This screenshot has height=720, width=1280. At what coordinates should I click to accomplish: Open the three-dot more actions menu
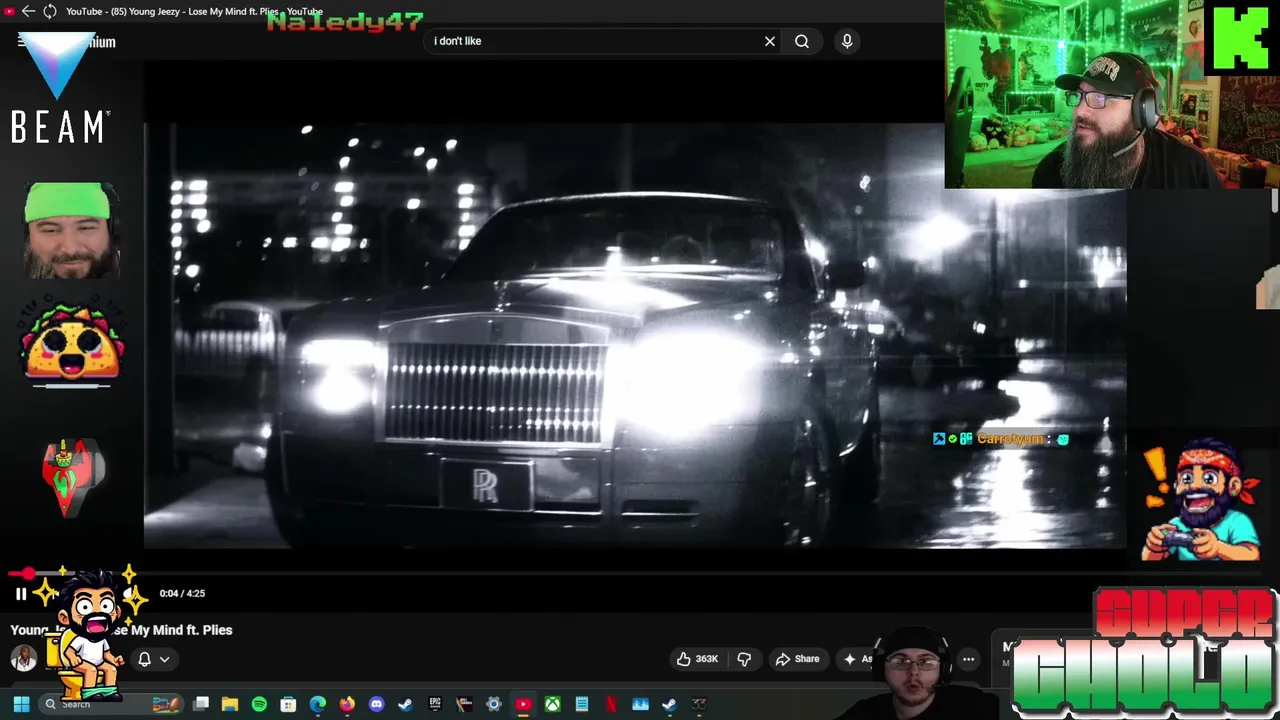(968, 659)
